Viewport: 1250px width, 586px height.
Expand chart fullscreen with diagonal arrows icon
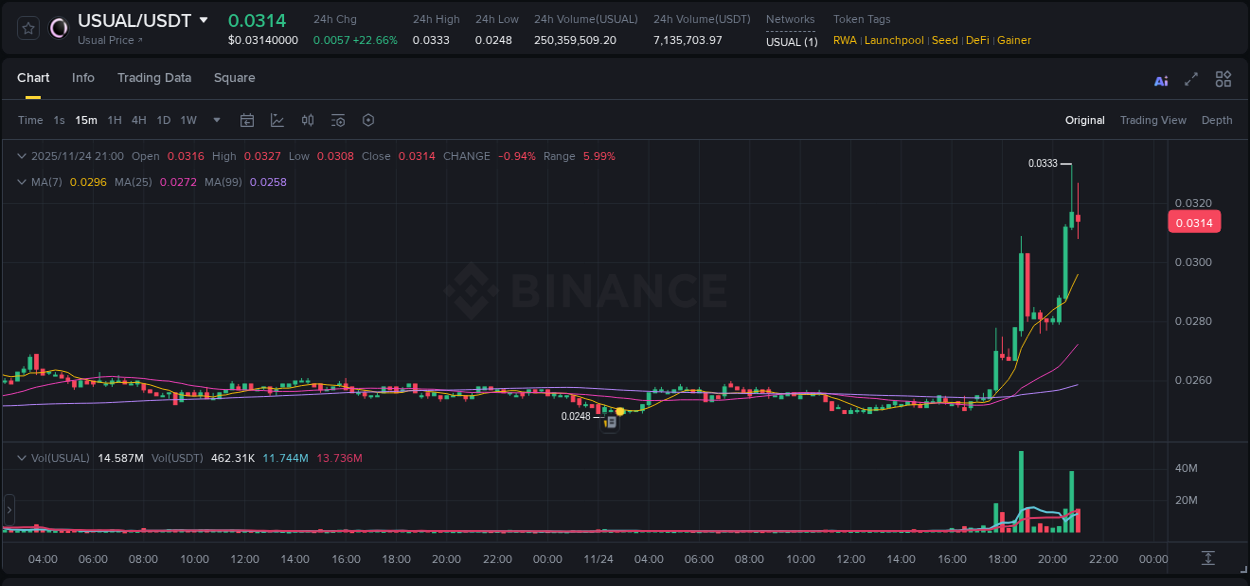pos(1190,79)
